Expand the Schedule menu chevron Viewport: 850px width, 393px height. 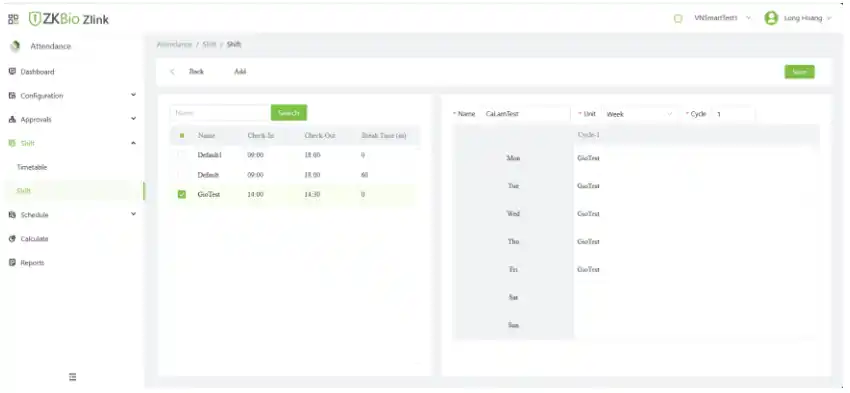tap(133, 214)
